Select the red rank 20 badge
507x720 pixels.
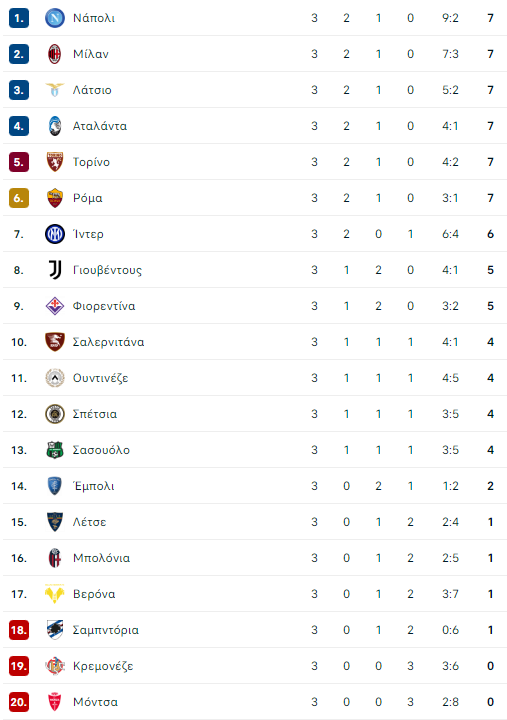point(19,702)
